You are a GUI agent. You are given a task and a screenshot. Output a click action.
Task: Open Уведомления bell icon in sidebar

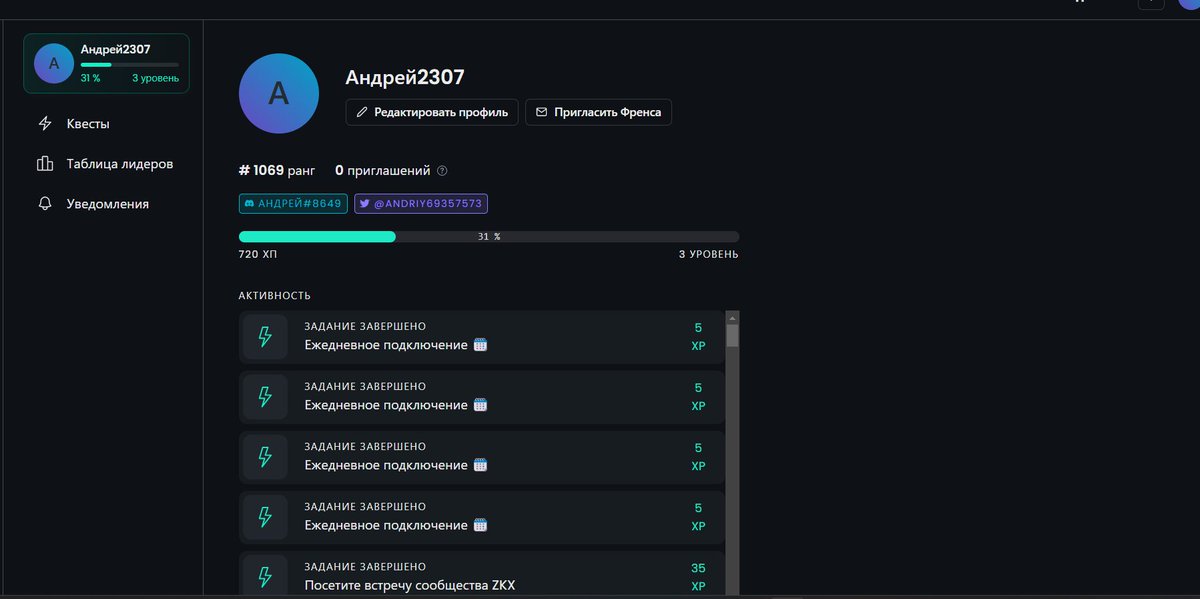coord(45,204)
